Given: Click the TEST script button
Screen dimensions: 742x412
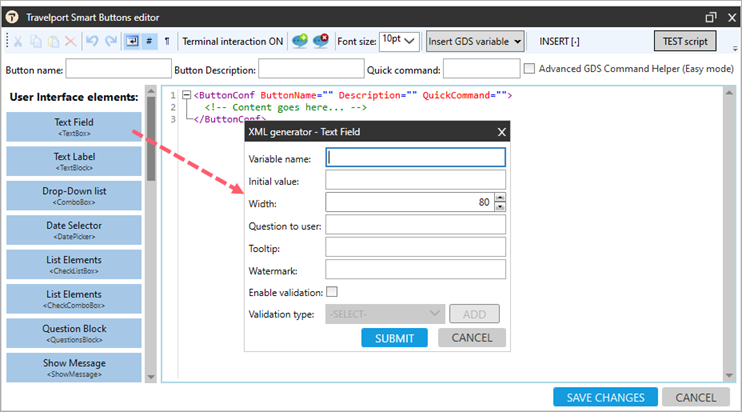Looking at the screenshot, I should 685,41.
